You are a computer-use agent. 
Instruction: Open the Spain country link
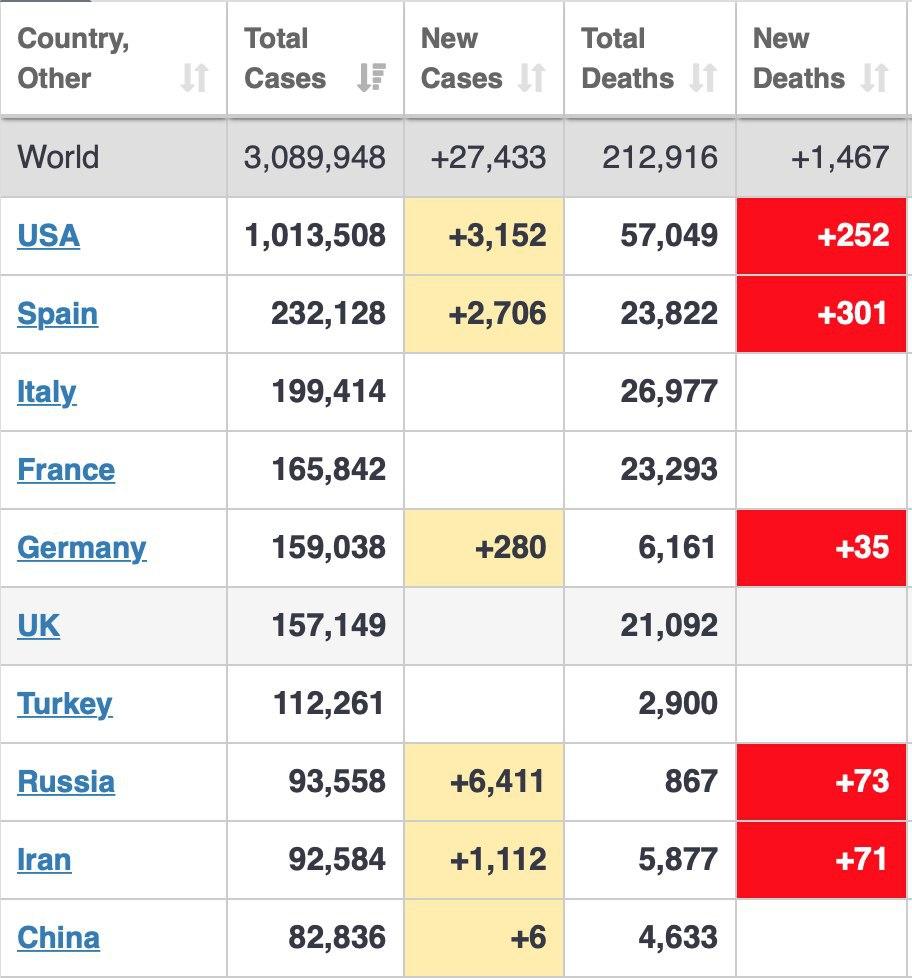[57, 314]
